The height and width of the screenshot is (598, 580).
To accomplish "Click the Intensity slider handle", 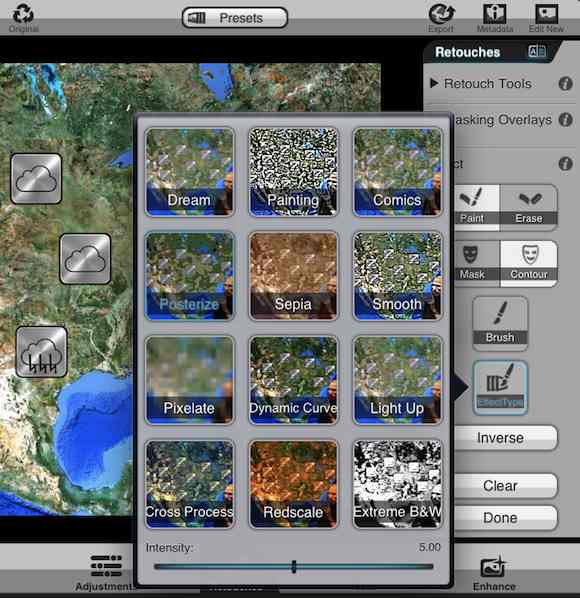I will pos(294,567).
